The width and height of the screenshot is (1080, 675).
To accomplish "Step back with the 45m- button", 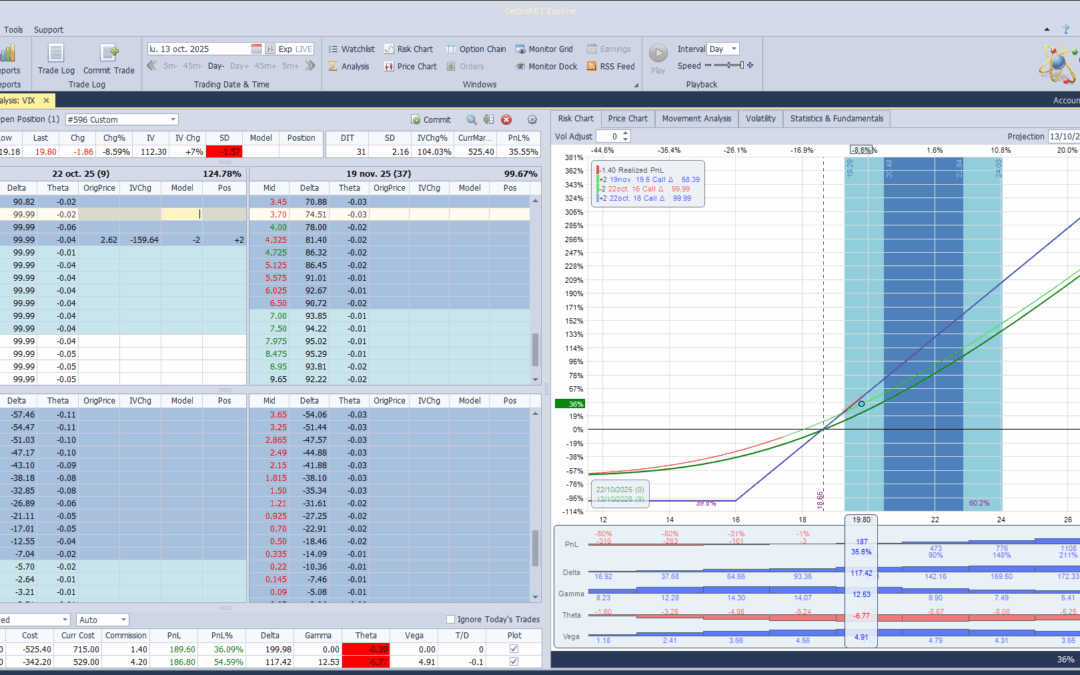I will click(x=193, y=66).
